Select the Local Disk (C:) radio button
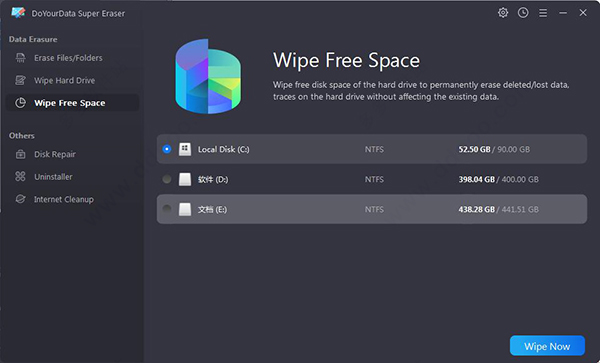This screenshot has width=600, height=363. point(167,149)
